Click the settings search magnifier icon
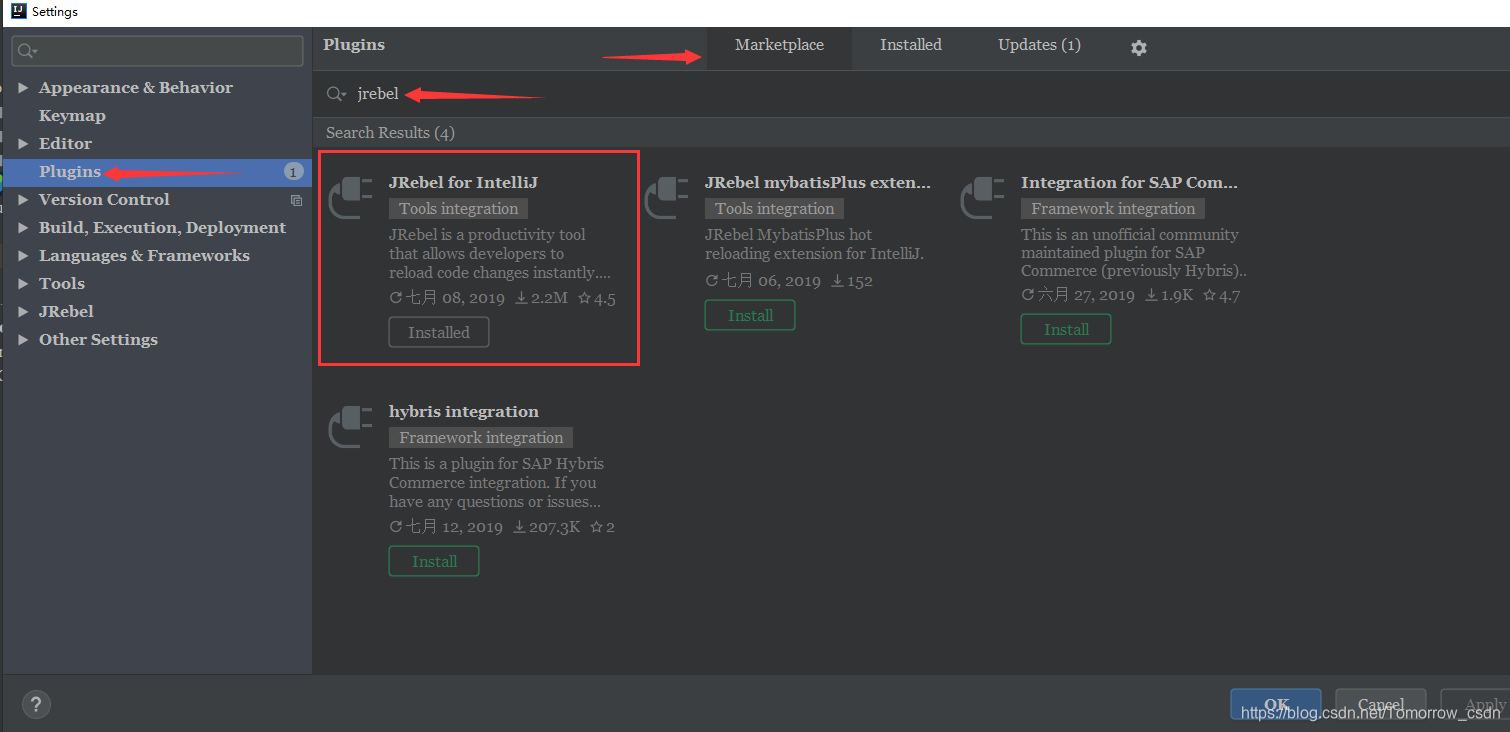The height and width of the screenshot is (732, 1510). (27, 51)
